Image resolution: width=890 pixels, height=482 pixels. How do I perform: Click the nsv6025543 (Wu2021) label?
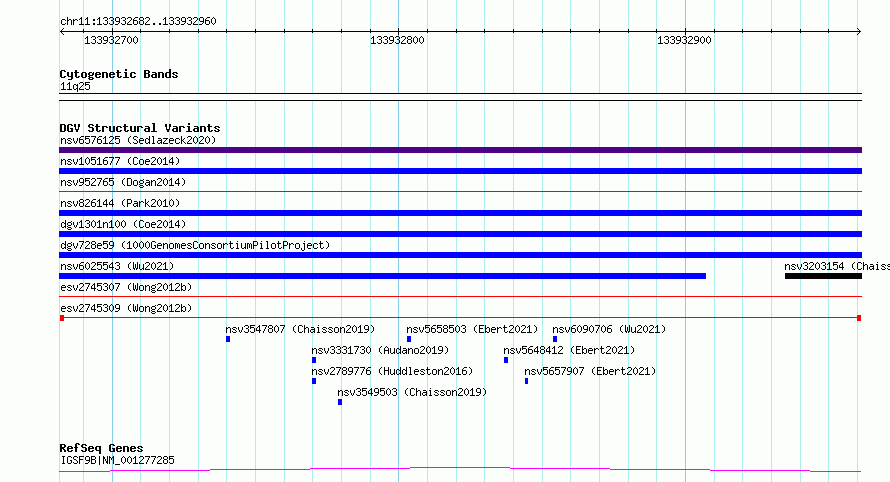(x=117, y=266)
